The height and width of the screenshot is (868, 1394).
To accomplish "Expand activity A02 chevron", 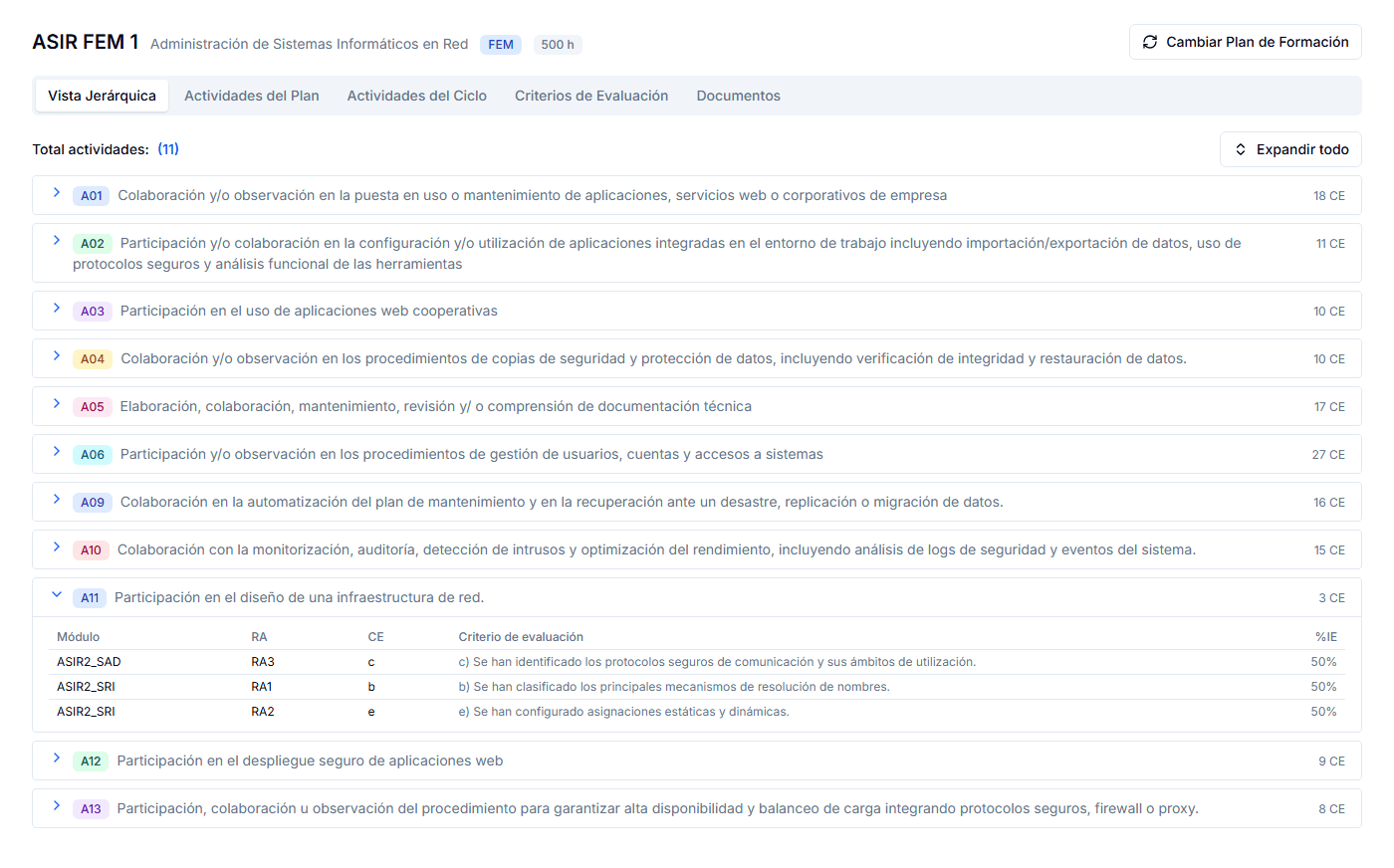I will (57, 240).
